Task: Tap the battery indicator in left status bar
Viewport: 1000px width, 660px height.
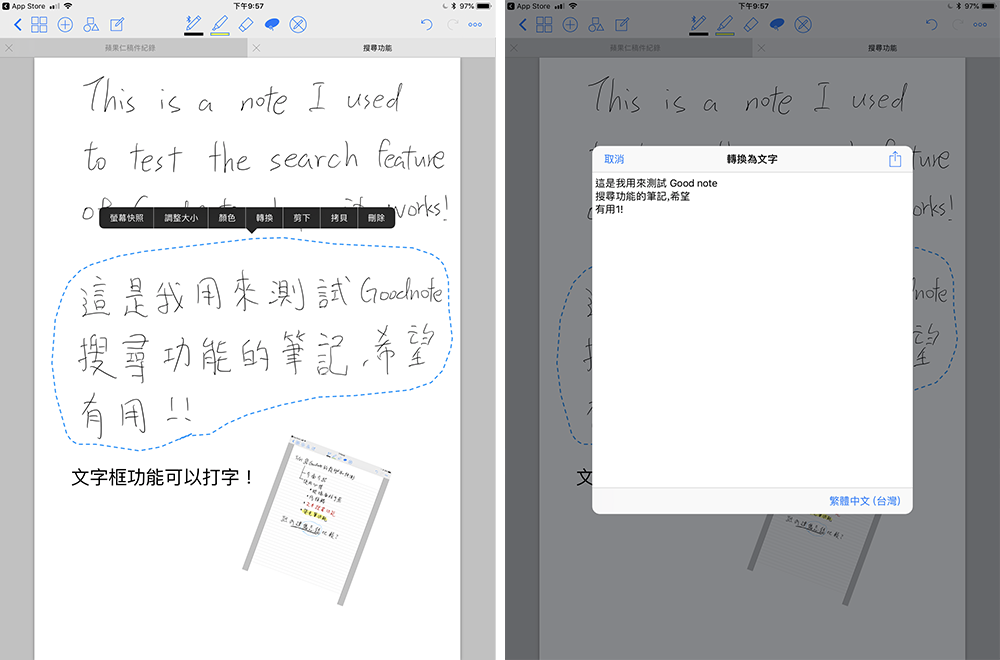Action: 484,6
